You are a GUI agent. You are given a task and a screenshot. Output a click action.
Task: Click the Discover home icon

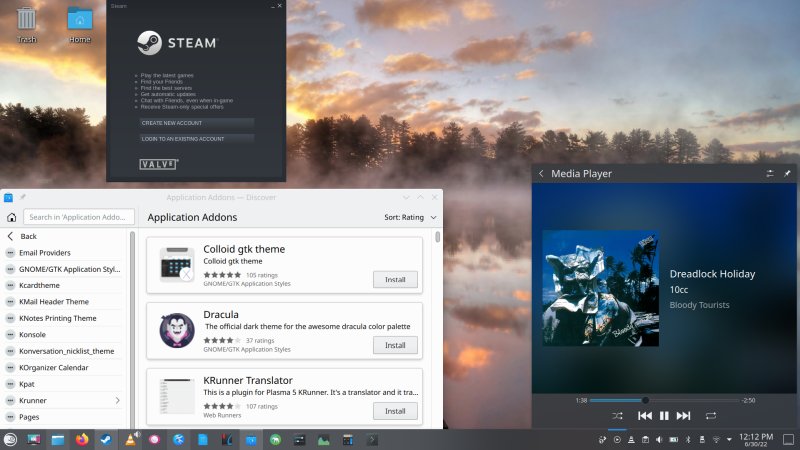11,217
